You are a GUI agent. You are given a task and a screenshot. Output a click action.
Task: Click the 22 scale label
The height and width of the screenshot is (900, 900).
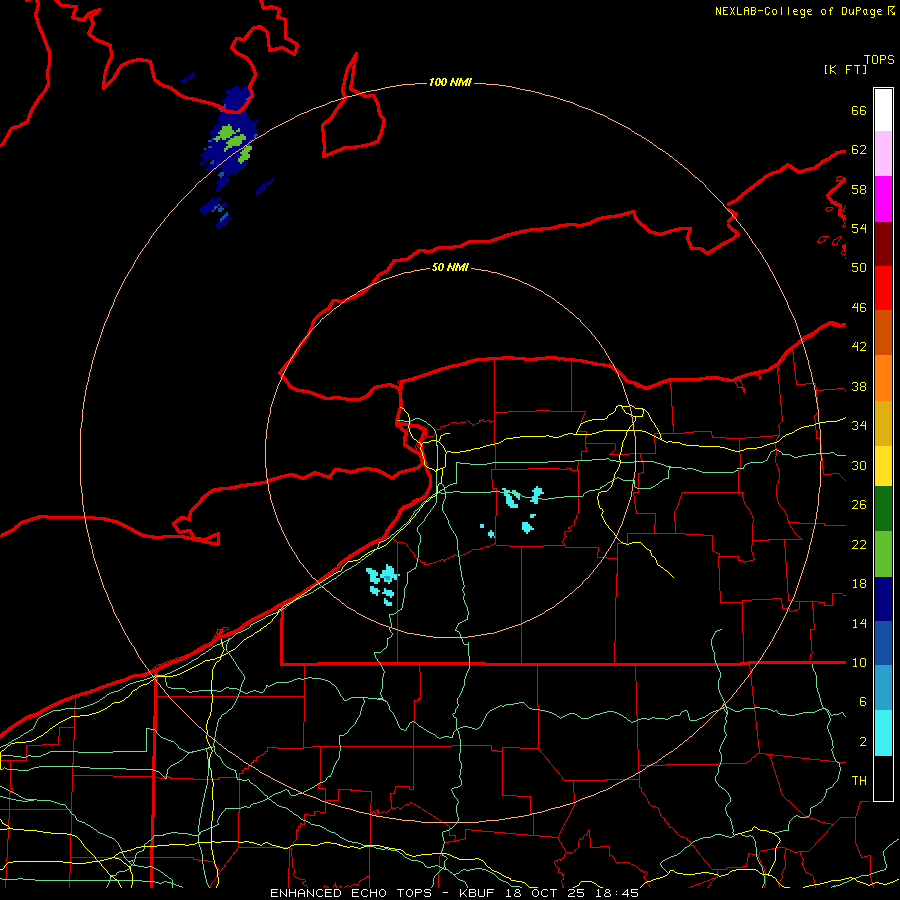859,544
